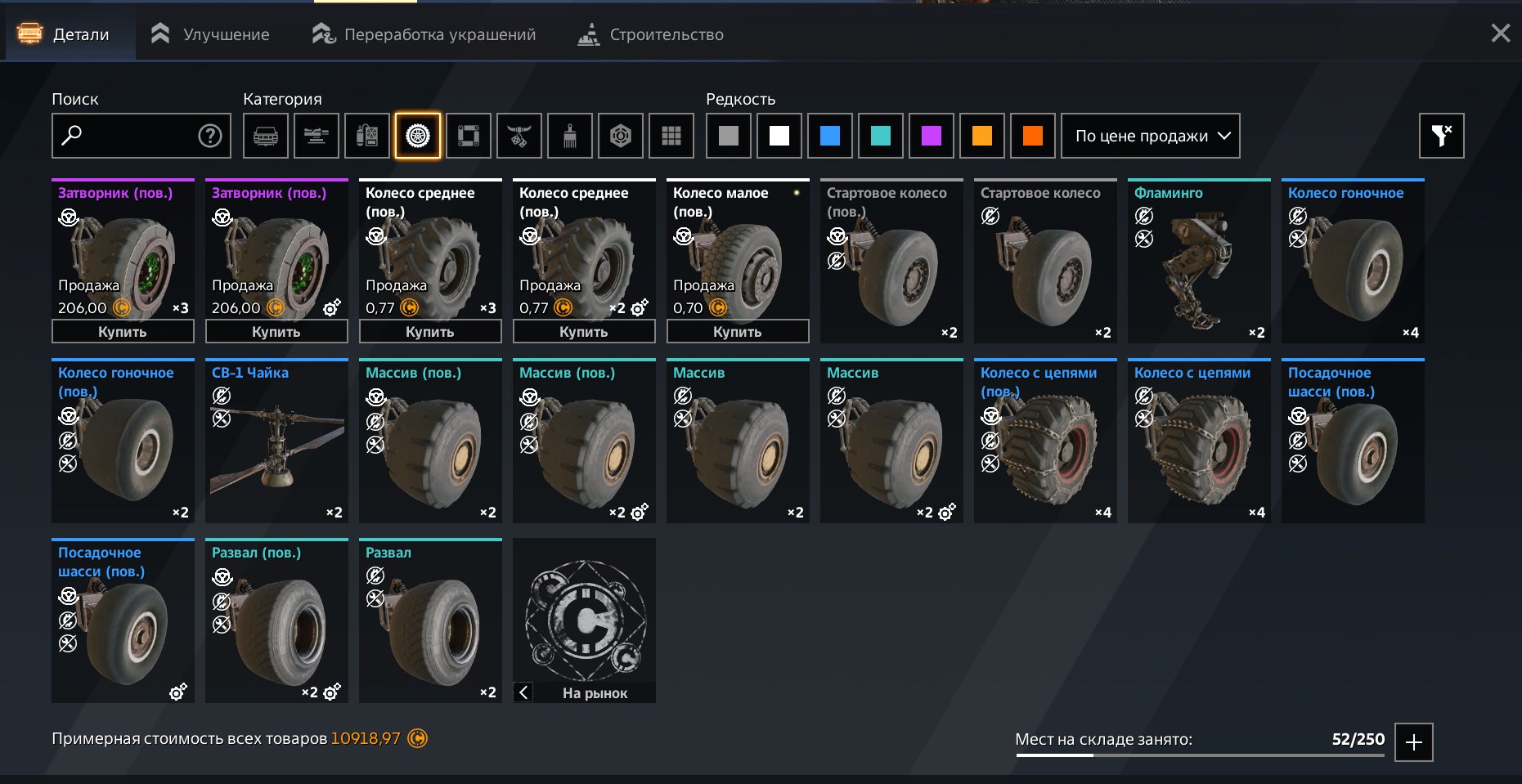Select the СВ-1 Чайка rotor card

(276, 441)
